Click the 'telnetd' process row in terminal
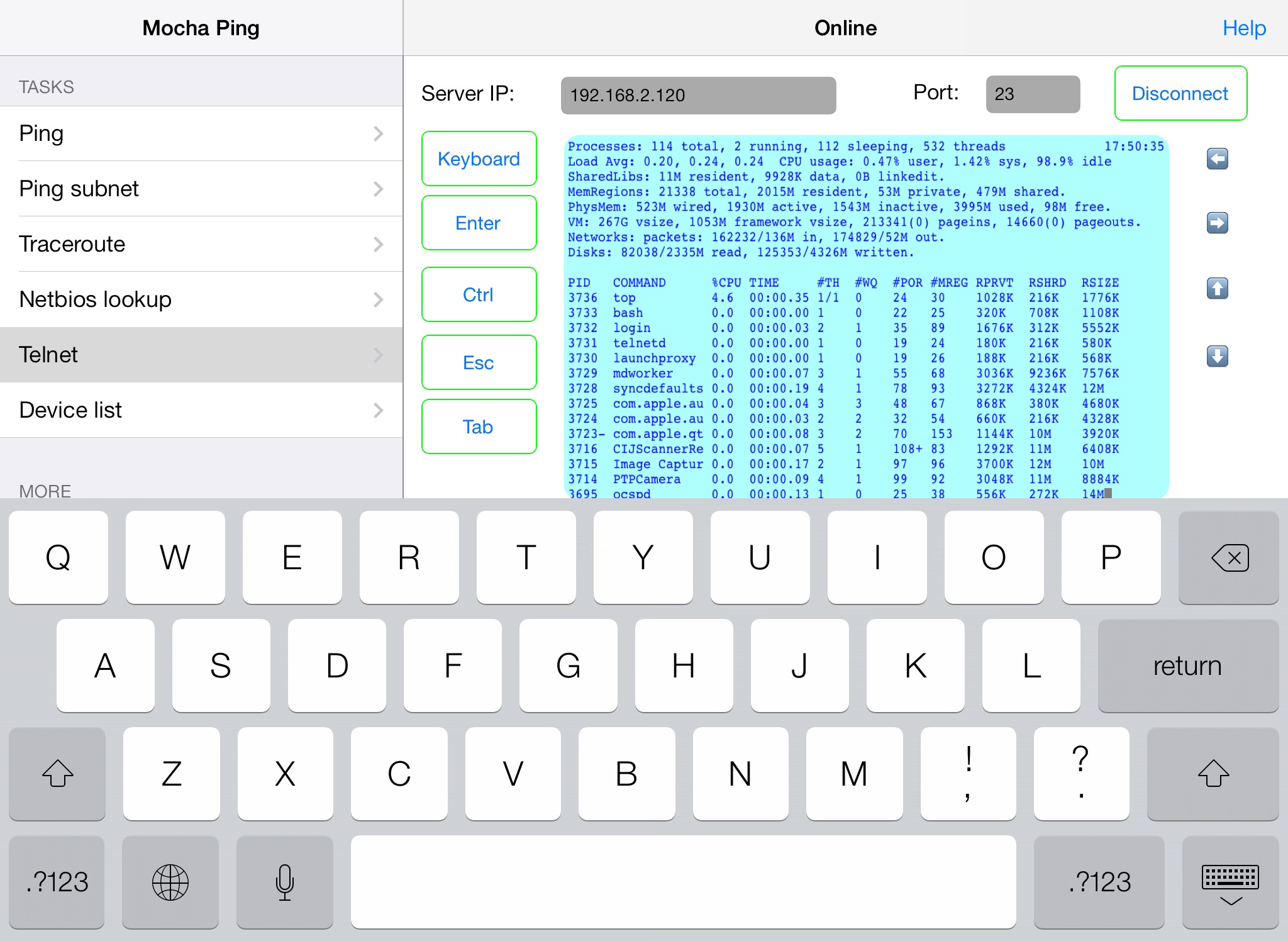Viewport: 1288px width, 941px height. [840, 343]
